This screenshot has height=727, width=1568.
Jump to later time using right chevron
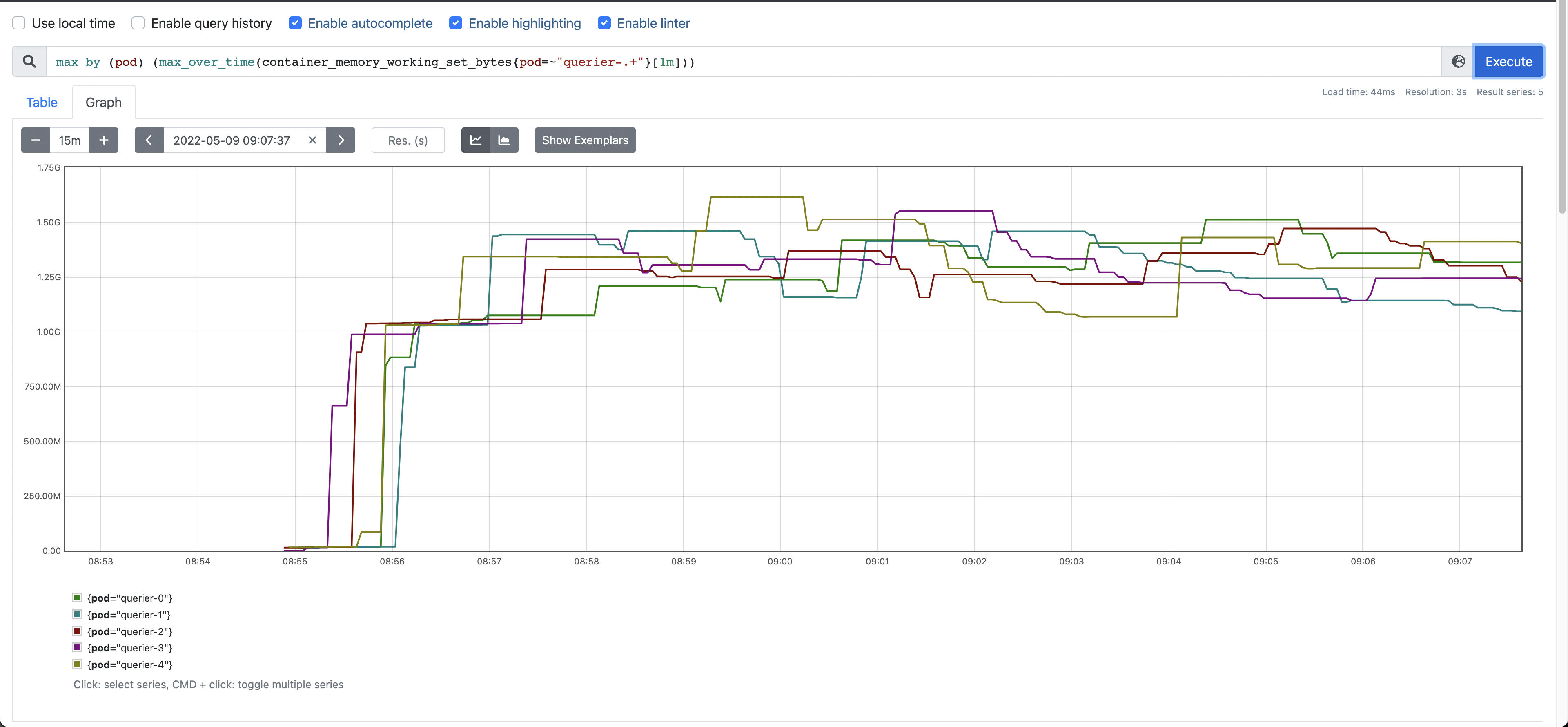[340, 140]
